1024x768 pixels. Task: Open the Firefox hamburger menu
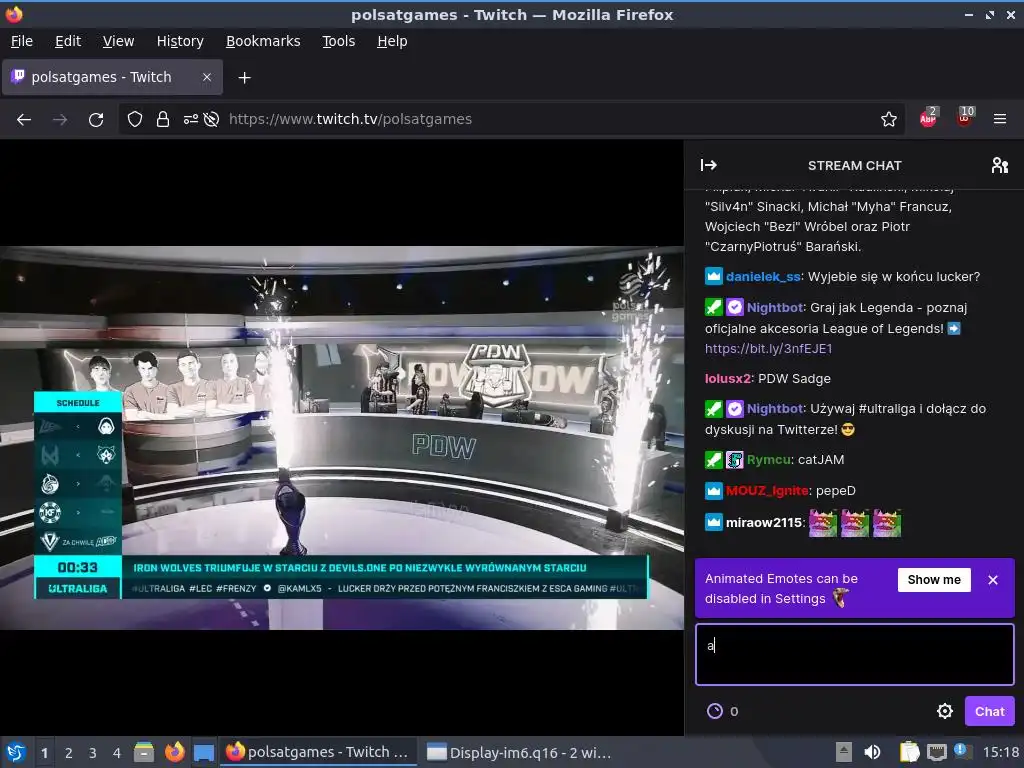click(x=999, y=119)
